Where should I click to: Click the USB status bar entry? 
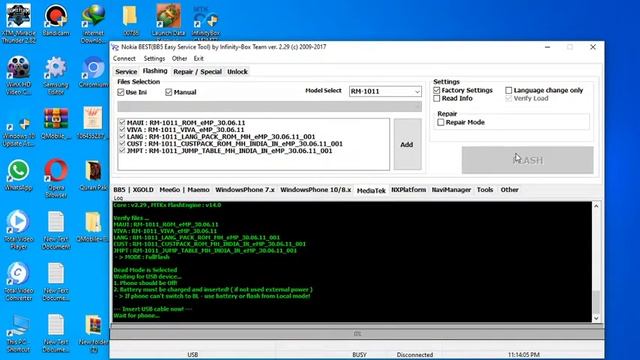(193, 355)
